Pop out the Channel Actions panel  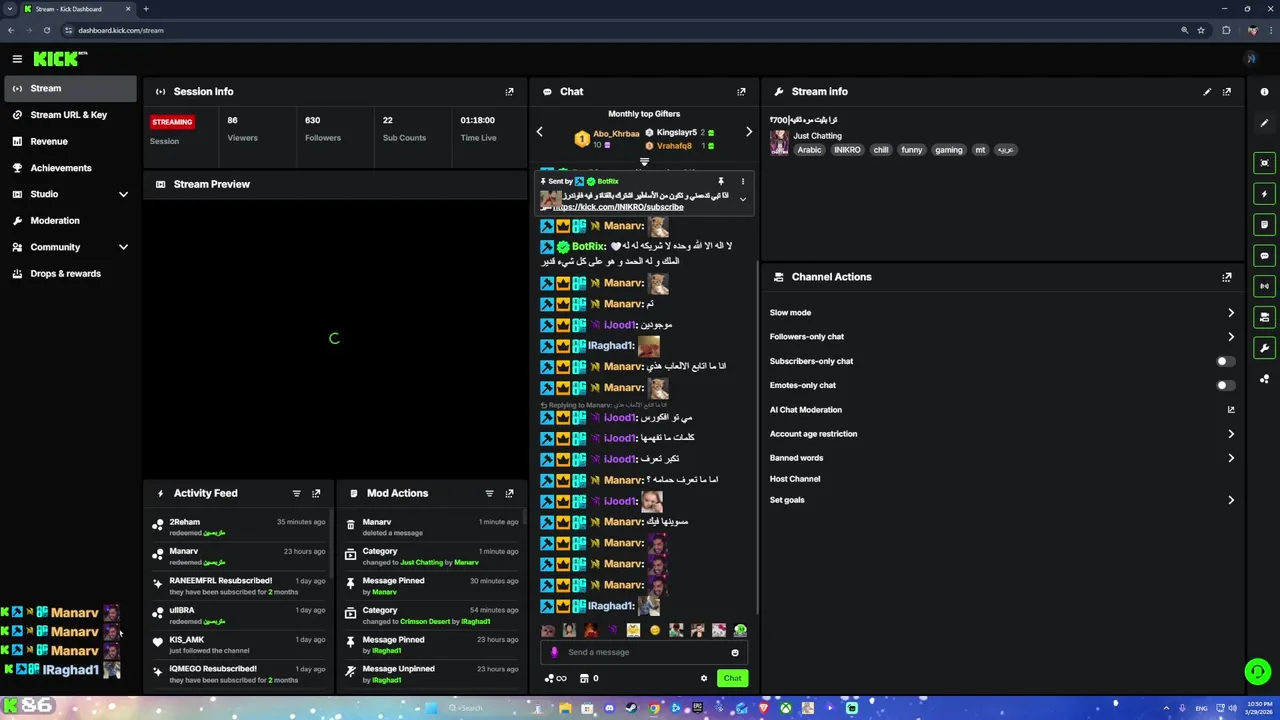point(1227,277)
